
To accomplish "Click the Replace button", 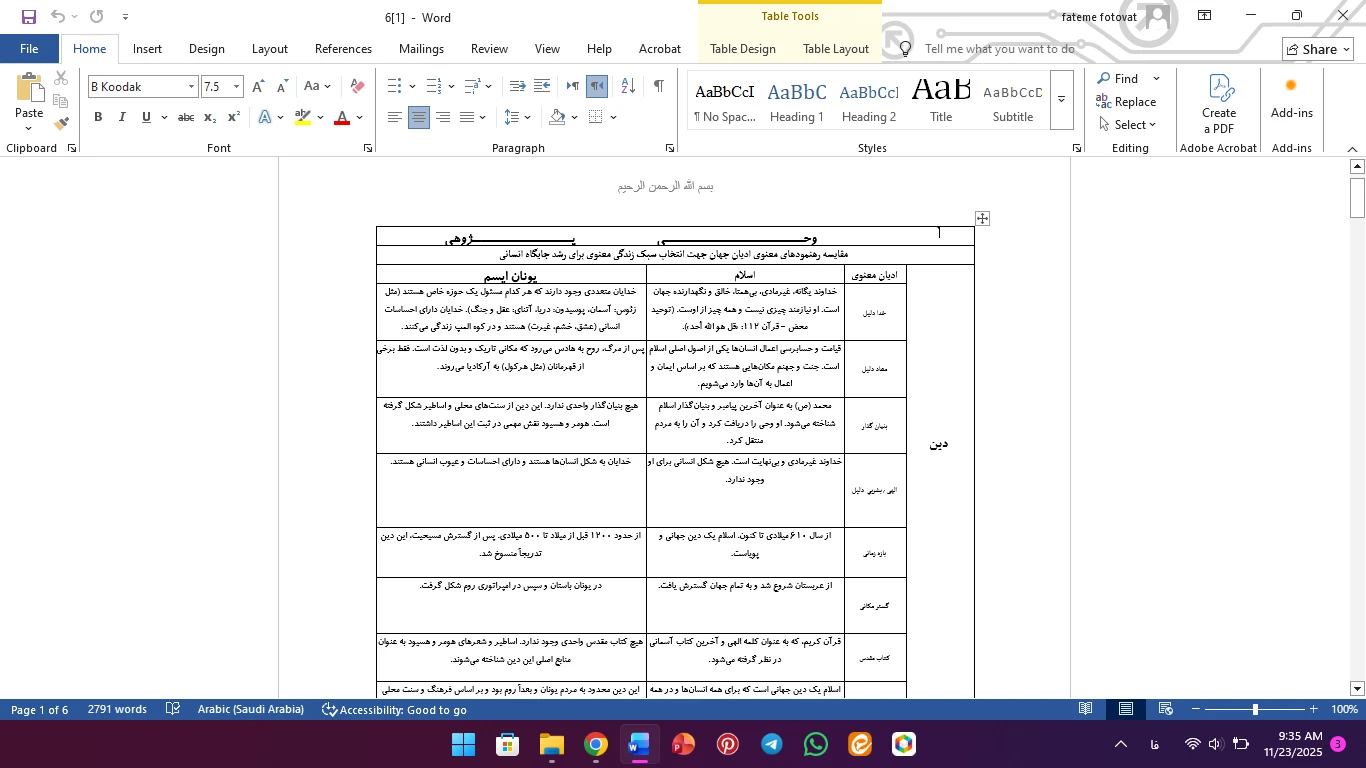I will coord(1126,102).
